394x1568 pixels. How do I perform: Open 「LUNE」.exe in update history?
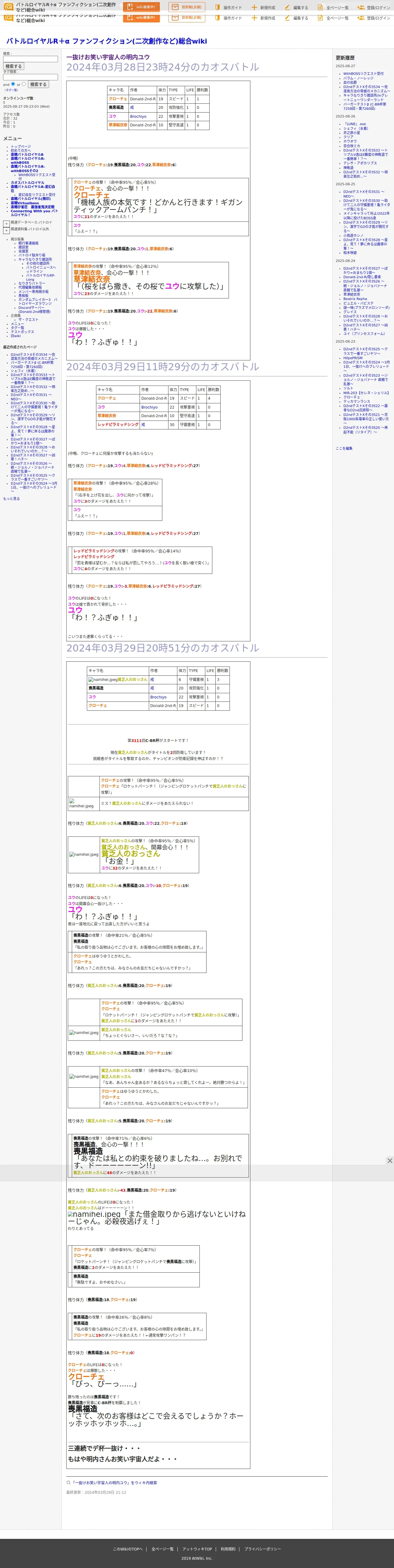(x=354, y=124)
